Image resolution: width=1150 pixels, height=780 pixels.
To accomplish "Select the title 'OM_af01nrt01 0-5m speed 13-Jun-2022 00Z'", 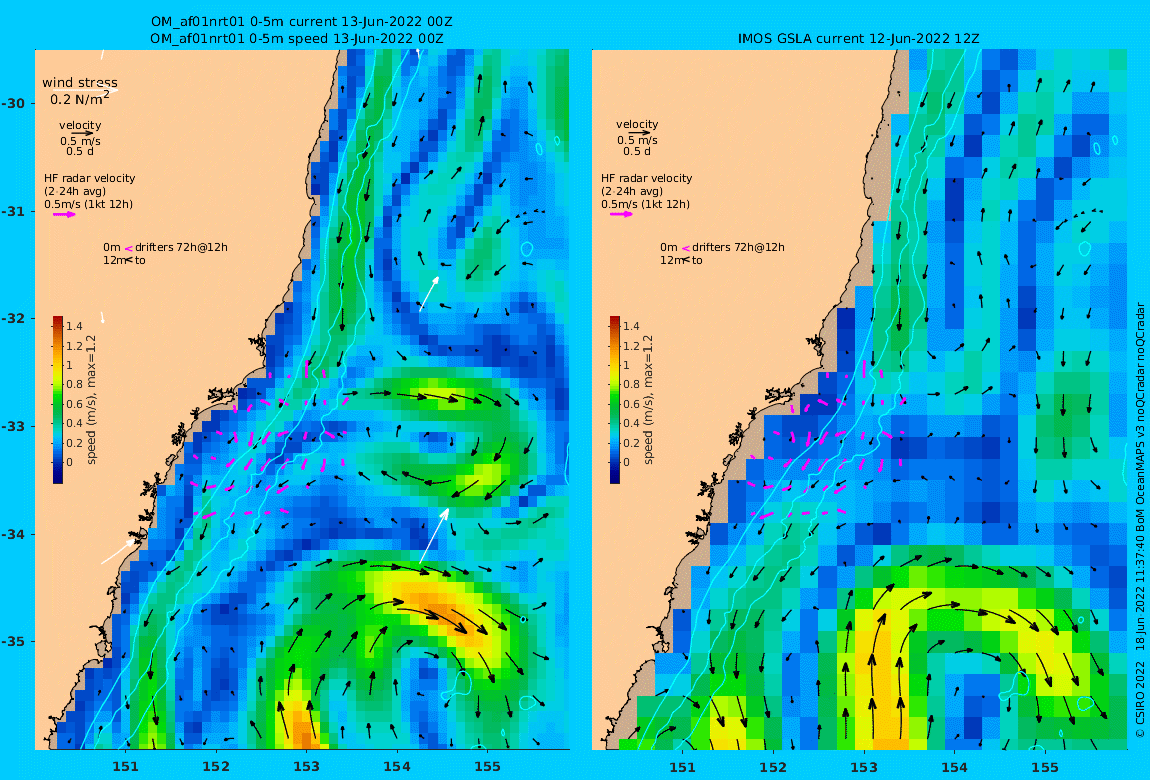I will (296, 38).
